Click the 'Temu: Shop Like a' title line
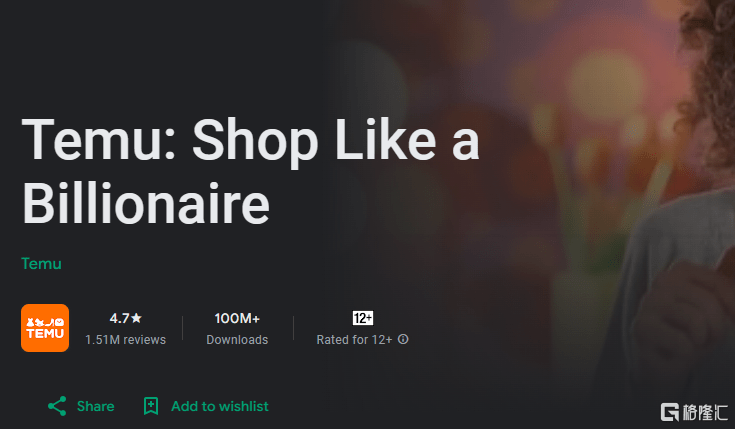Viewport: 735px width, 429px height. (251, 142)
